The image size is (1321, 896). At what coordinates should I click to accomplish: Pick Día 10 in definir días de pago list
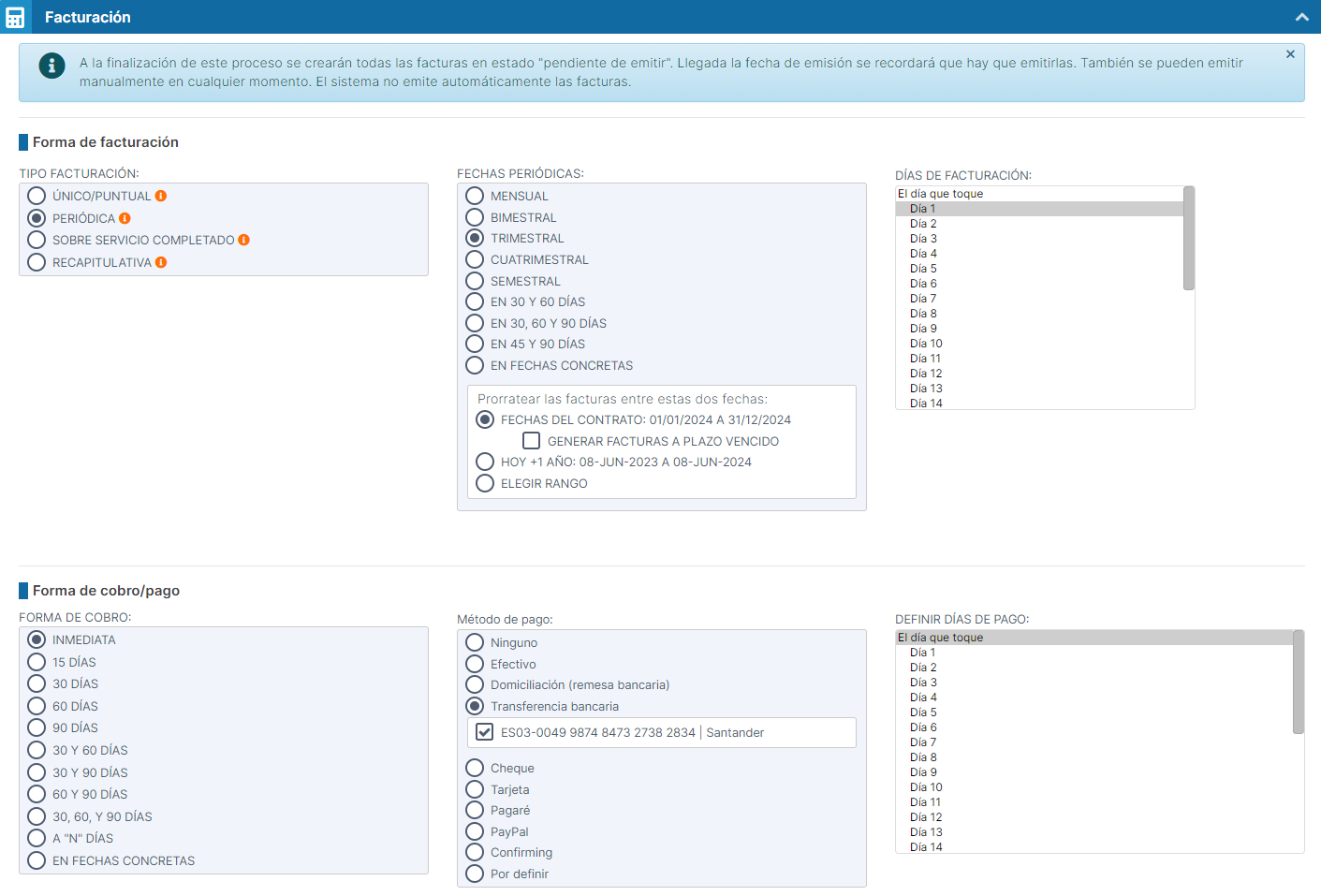point(926,787)
